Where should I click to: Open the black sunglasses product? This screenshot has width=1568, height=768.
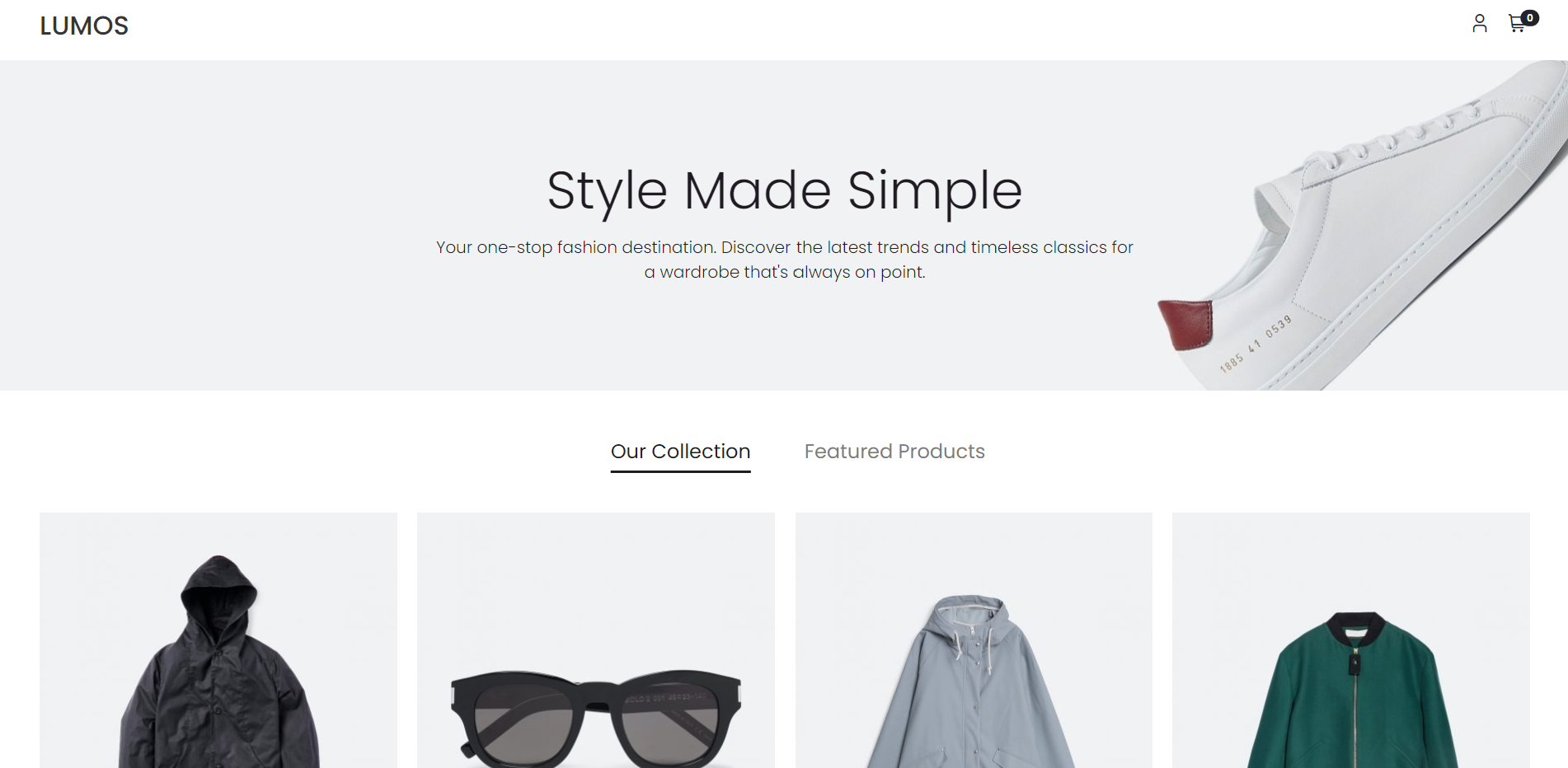(595, 709)
